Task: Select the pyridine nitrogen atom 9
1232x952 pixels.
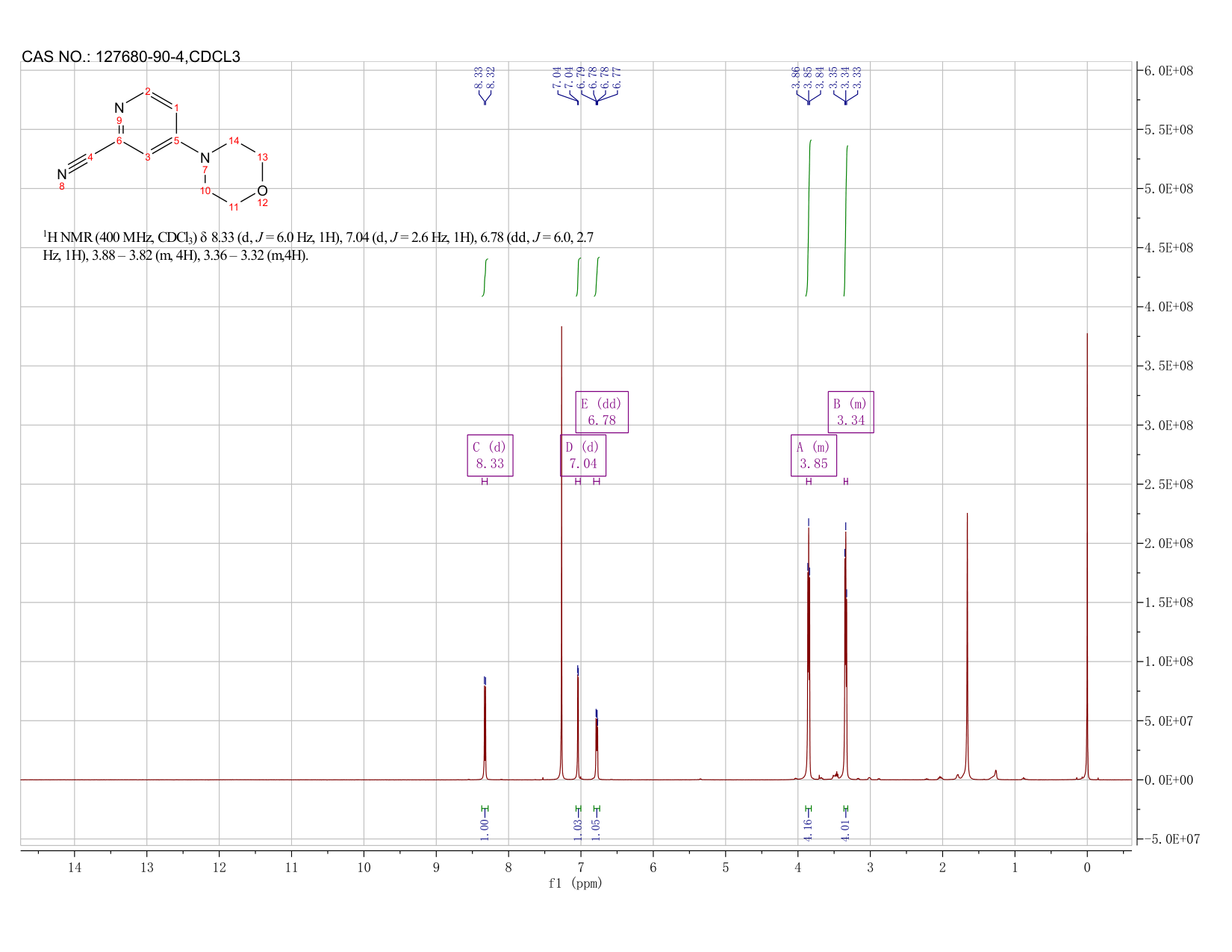Action: (119, 108)
